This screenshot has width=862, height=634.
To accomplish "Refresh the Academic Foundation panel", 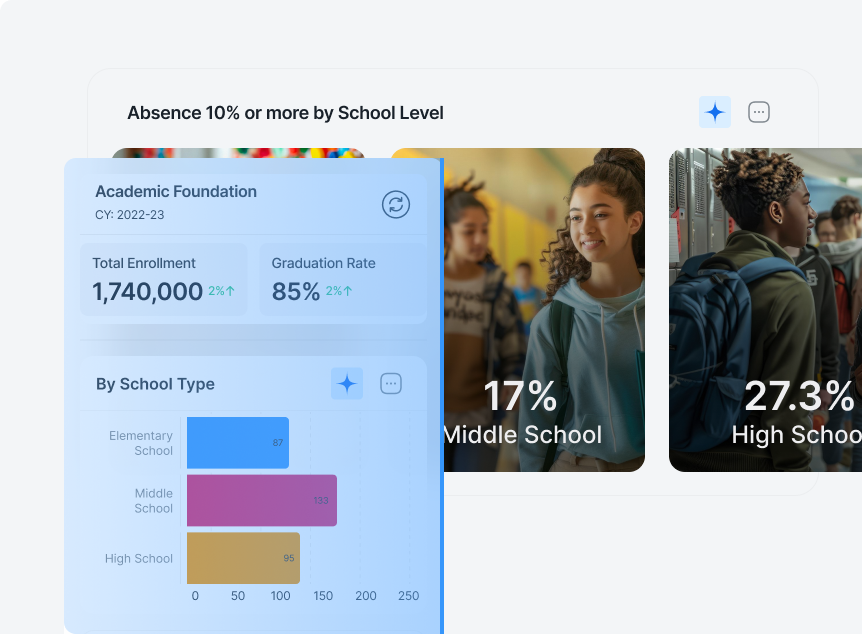I will coord(396,204).
